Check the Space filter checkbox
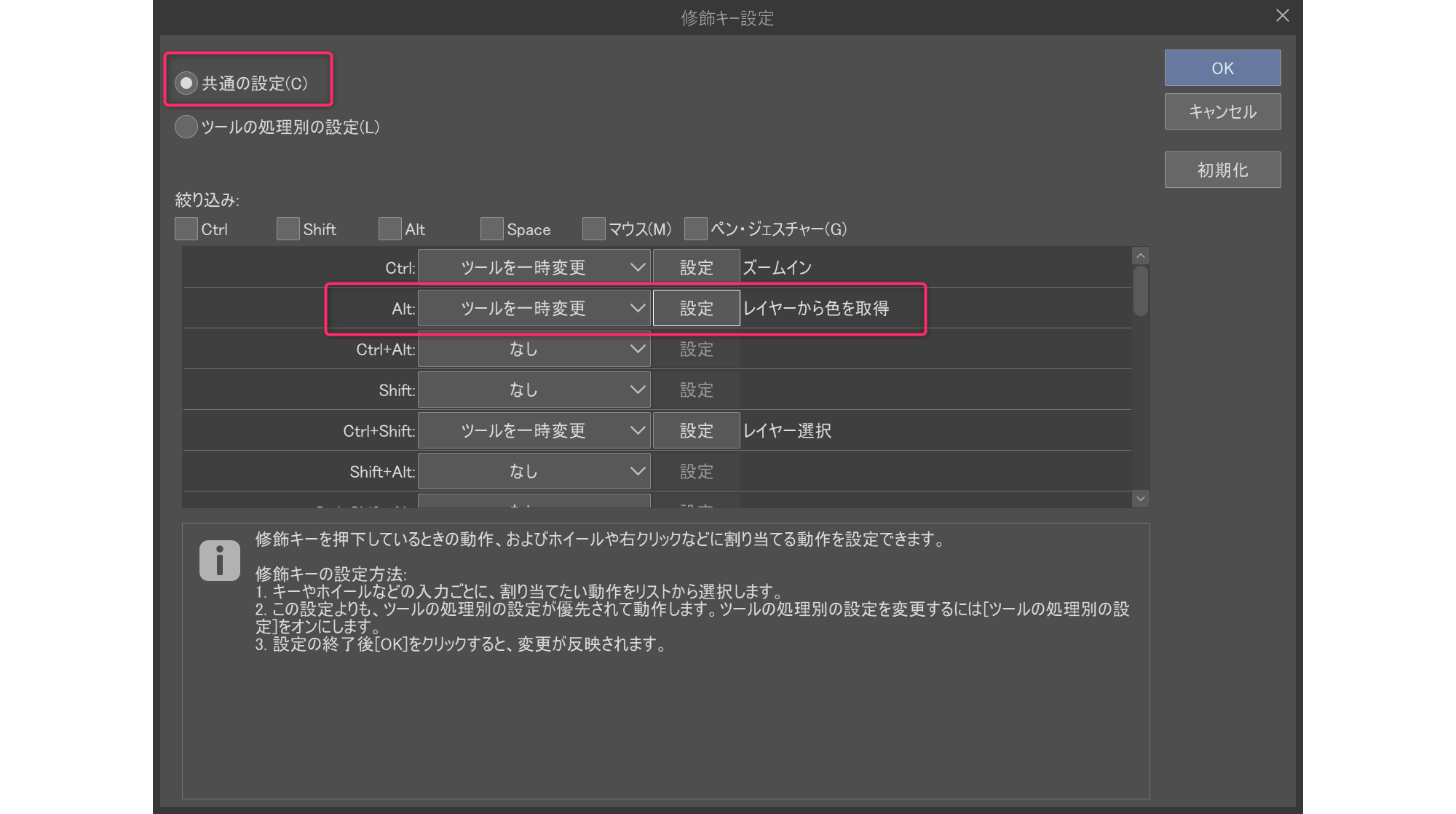This screenshot has height=814, width=1456. tap(492, 229)
